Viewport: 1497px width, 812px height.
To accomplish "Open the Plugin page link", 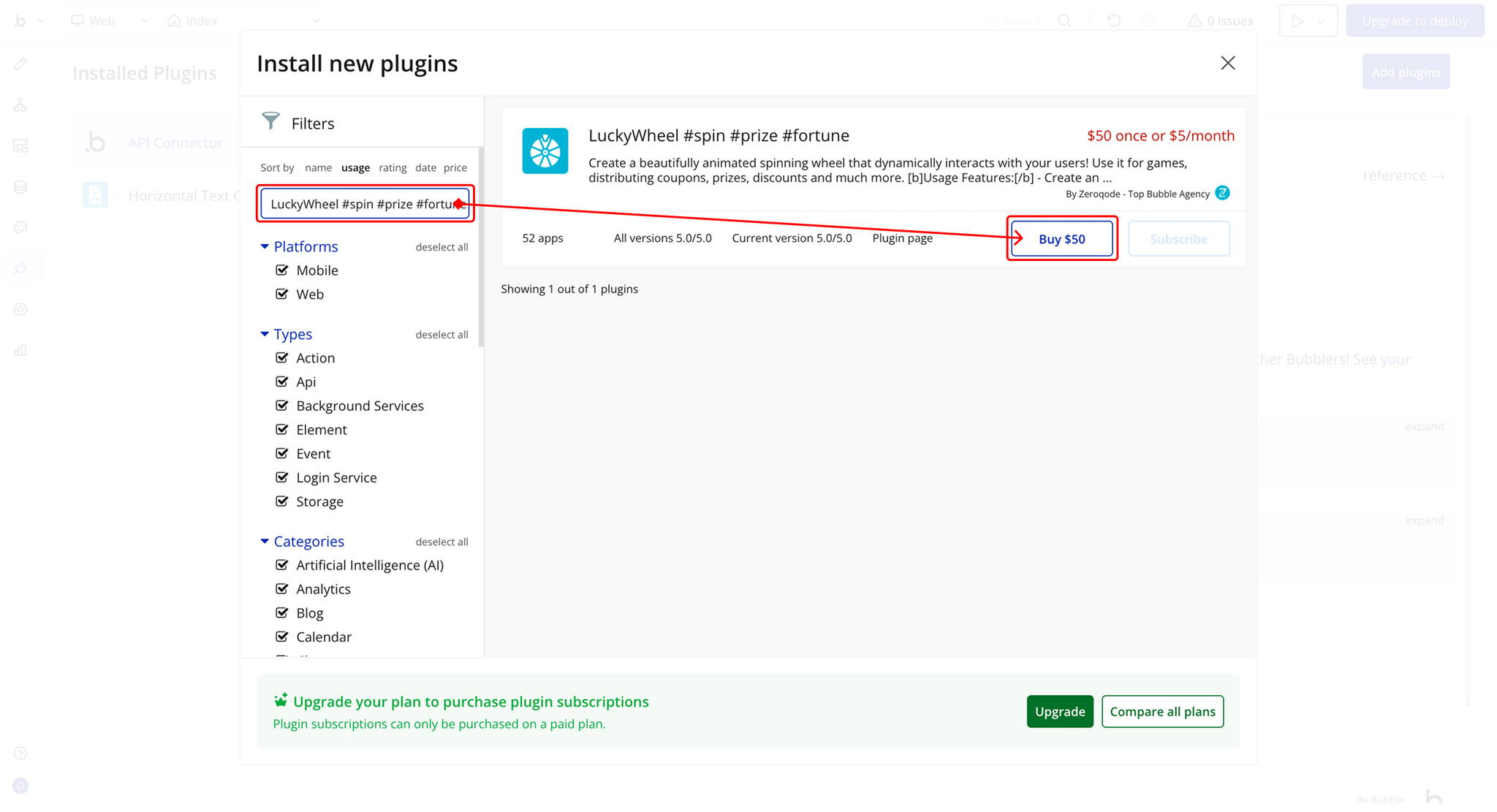I will click(x=902, y=238).
